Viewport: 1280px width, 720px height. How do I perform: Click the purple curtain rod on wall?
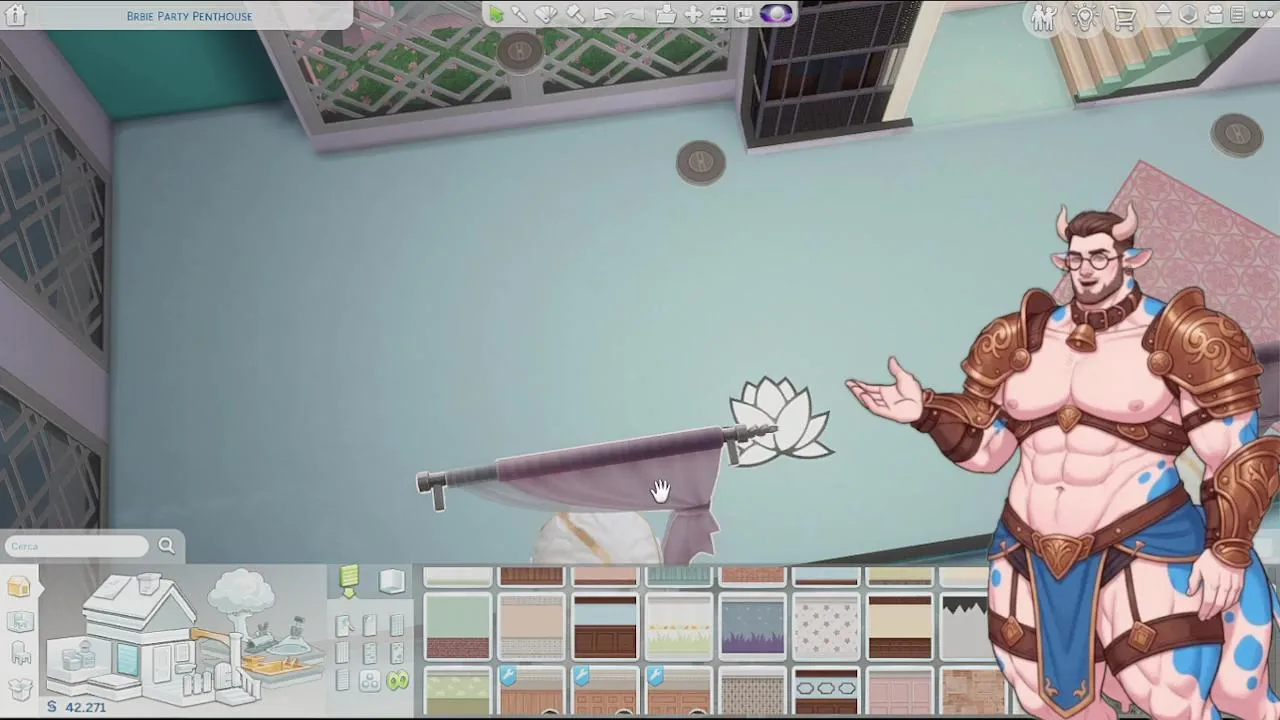596,462
